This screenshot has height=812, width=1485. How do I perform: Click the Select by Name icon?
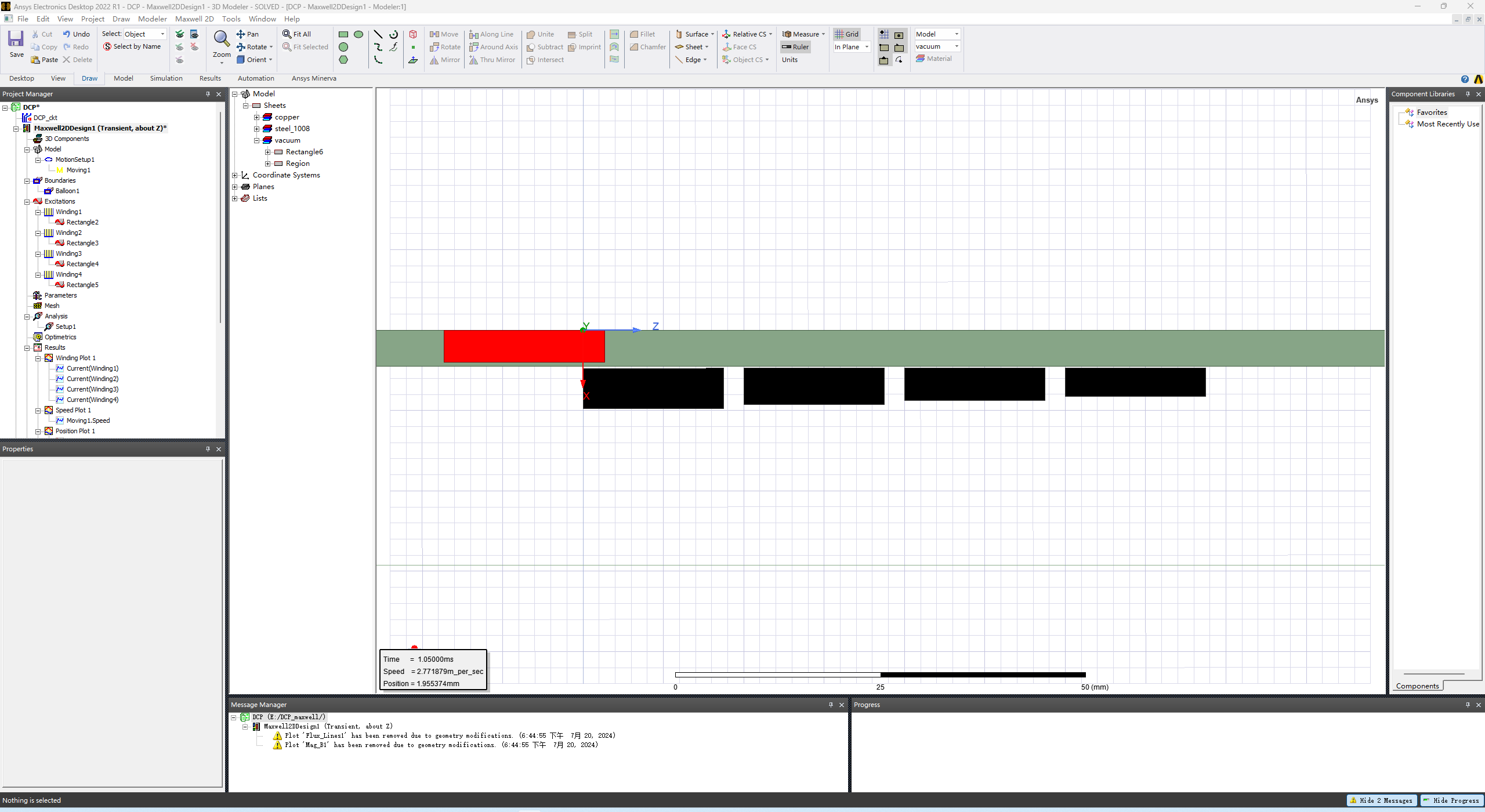tap(107, 47)
